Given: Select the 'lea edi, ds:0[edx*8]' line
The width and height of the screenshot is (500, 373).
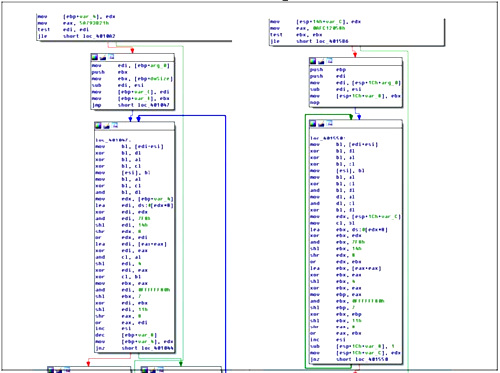Looking at the screenshot, I should (134, 205).
